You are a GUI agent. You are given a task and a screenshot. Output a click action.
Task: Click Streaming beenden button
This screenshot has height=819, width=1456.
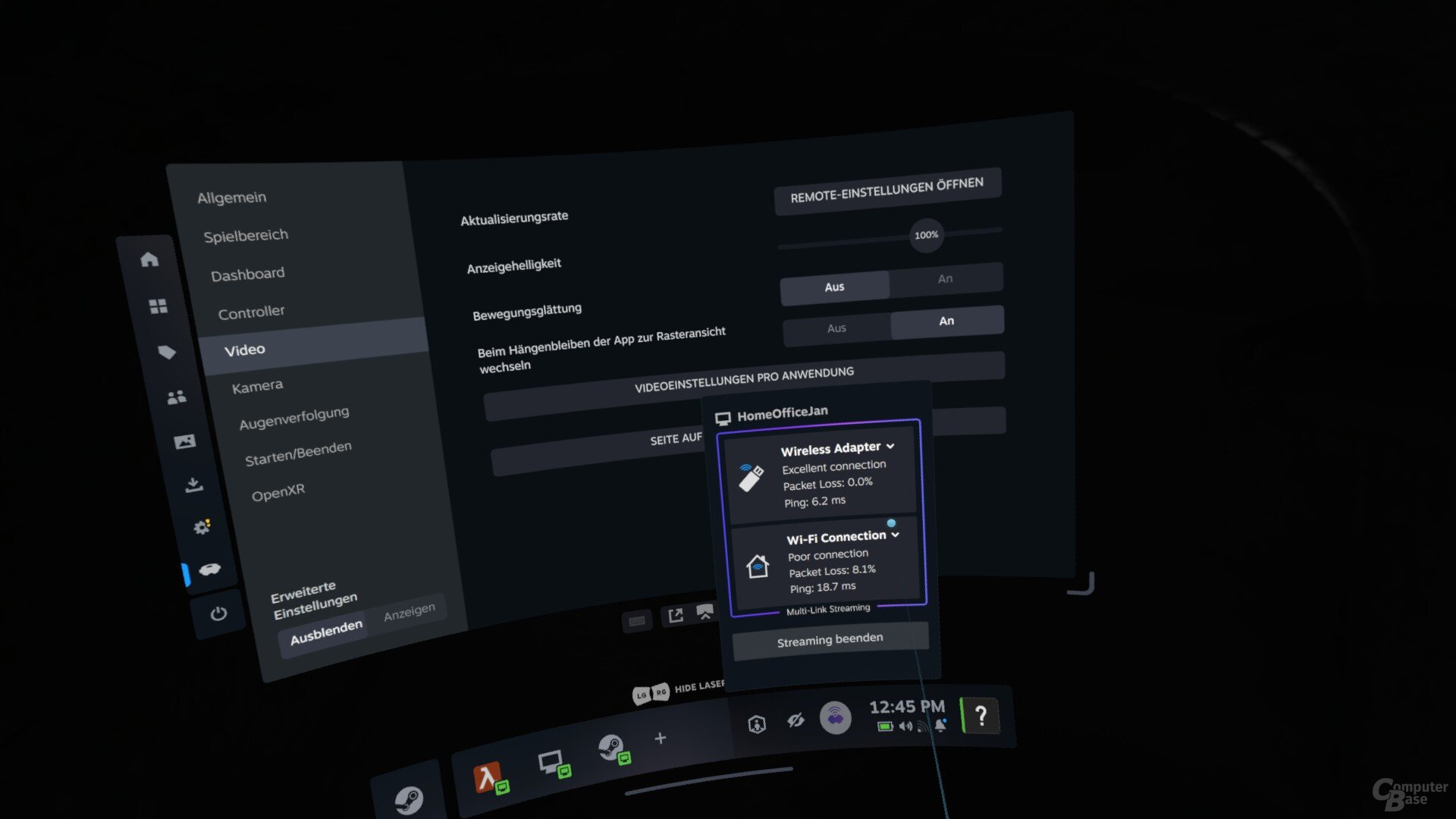[x=830, y=640]
